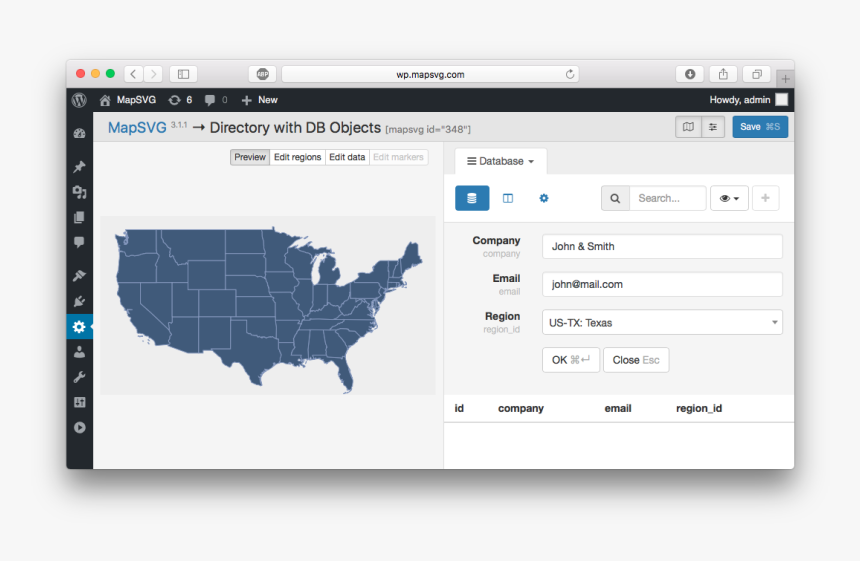Open the Region US-TX: Texas dropdown

pyautogui.click(x=662, y=322)
